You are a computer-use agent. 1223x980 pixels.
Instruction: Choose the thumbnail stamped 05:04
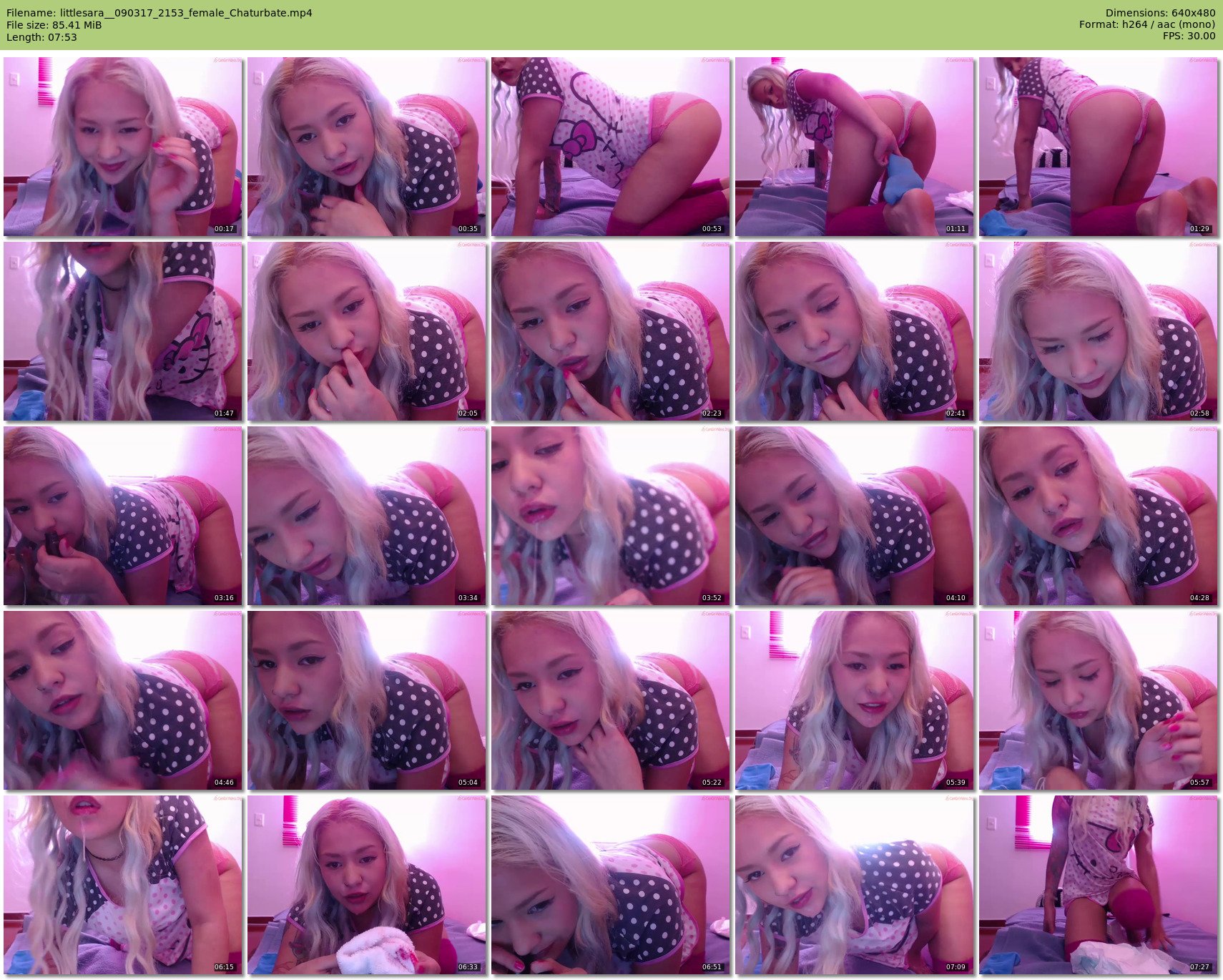[x=367, y=700]
